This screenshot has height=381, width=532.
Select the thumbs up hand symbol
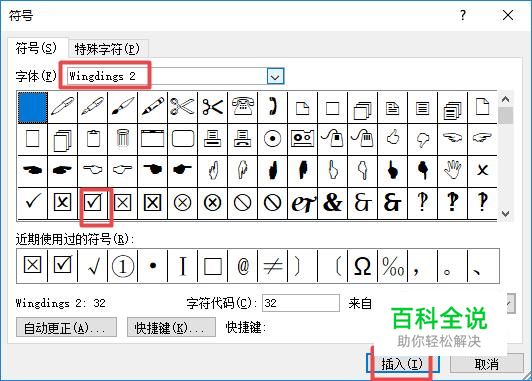point(393,139)
